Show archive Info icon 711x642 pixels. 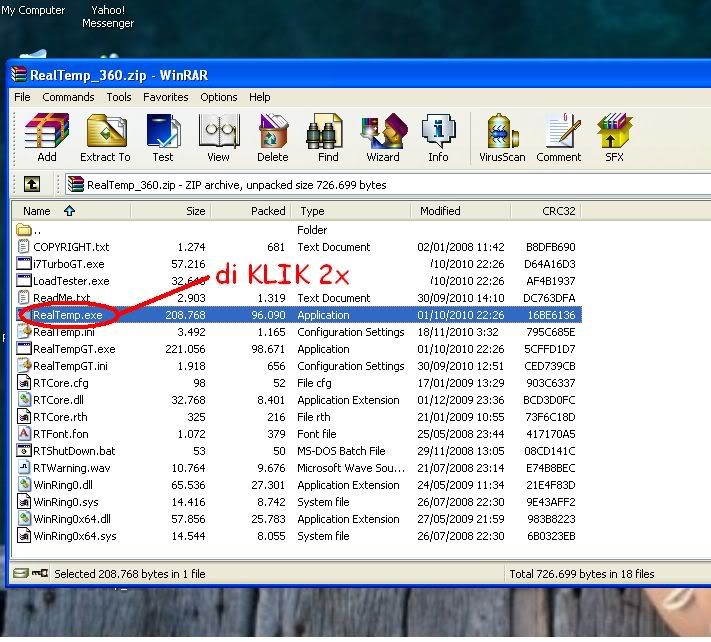pos(438,131)
